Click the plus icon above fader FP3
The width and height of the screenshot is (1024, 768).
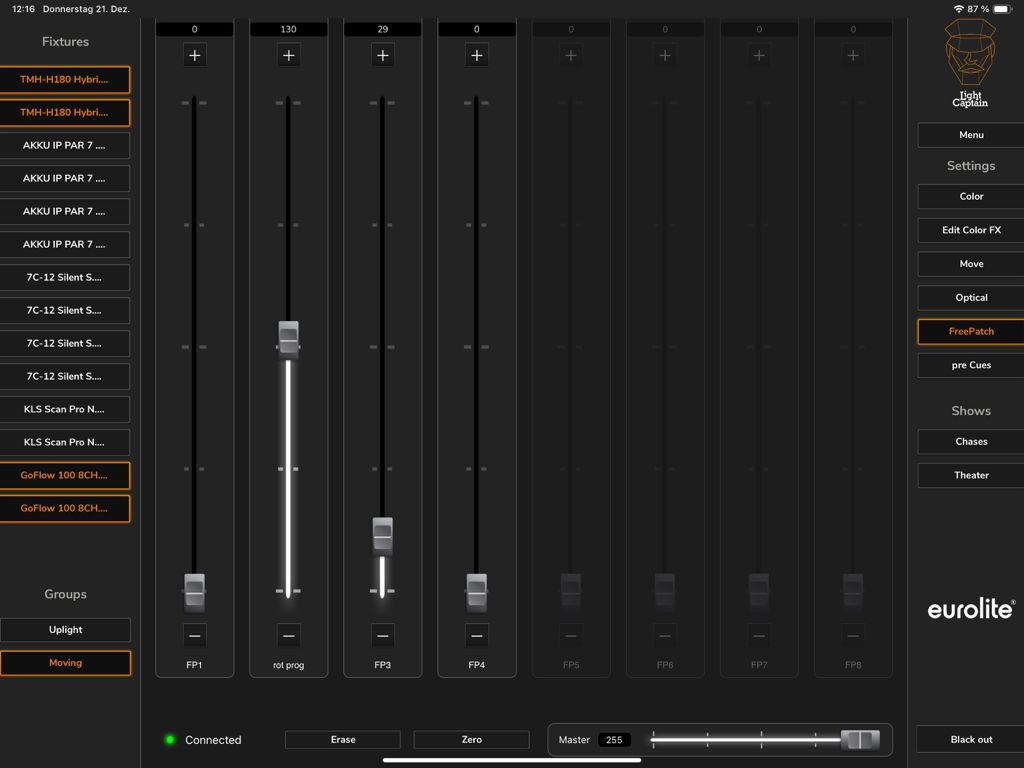pyautogui.click(x=382, y=55)
